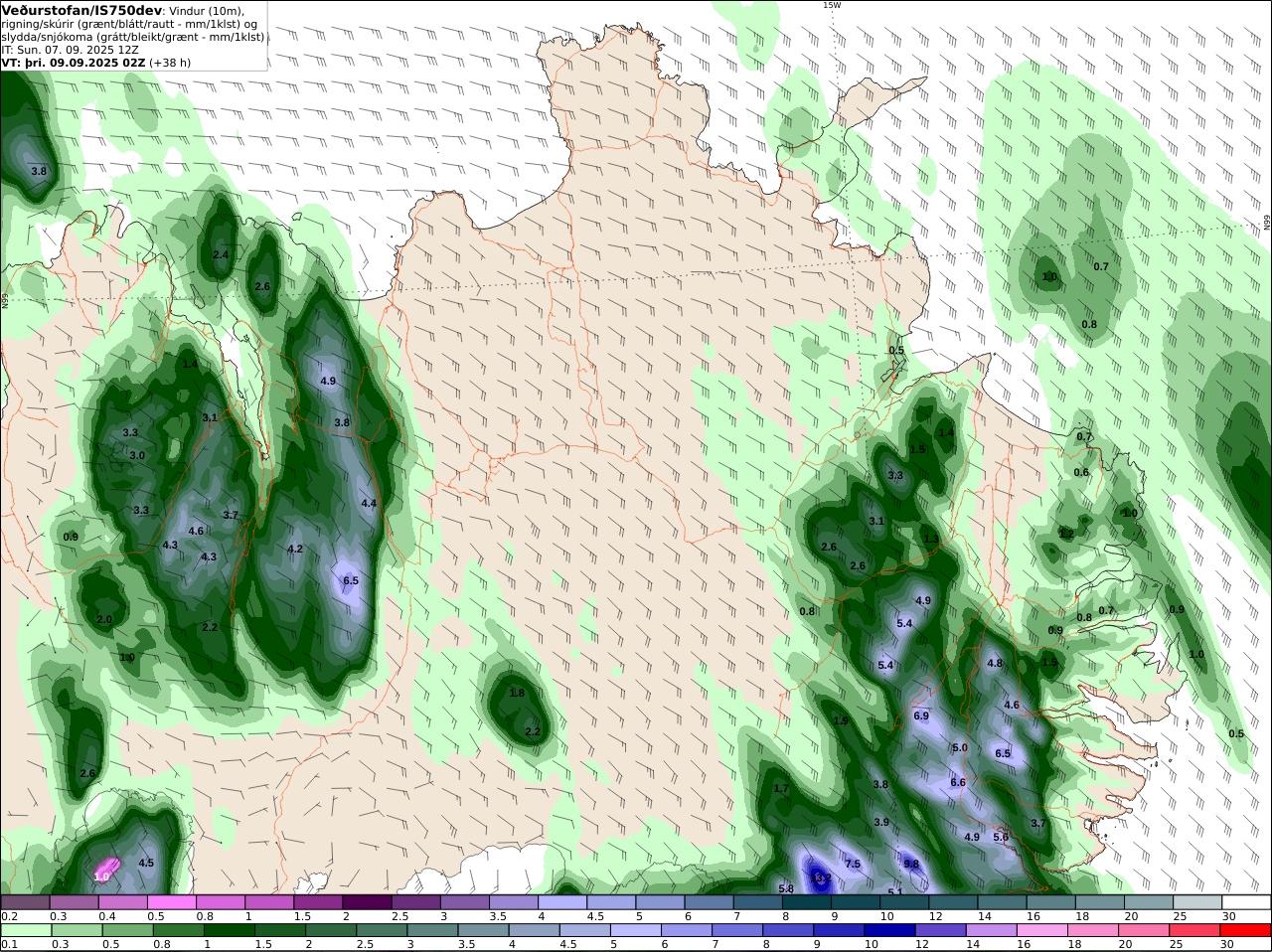Pick the bright red swatch after 30 in rain legend

coord(1246,930)
